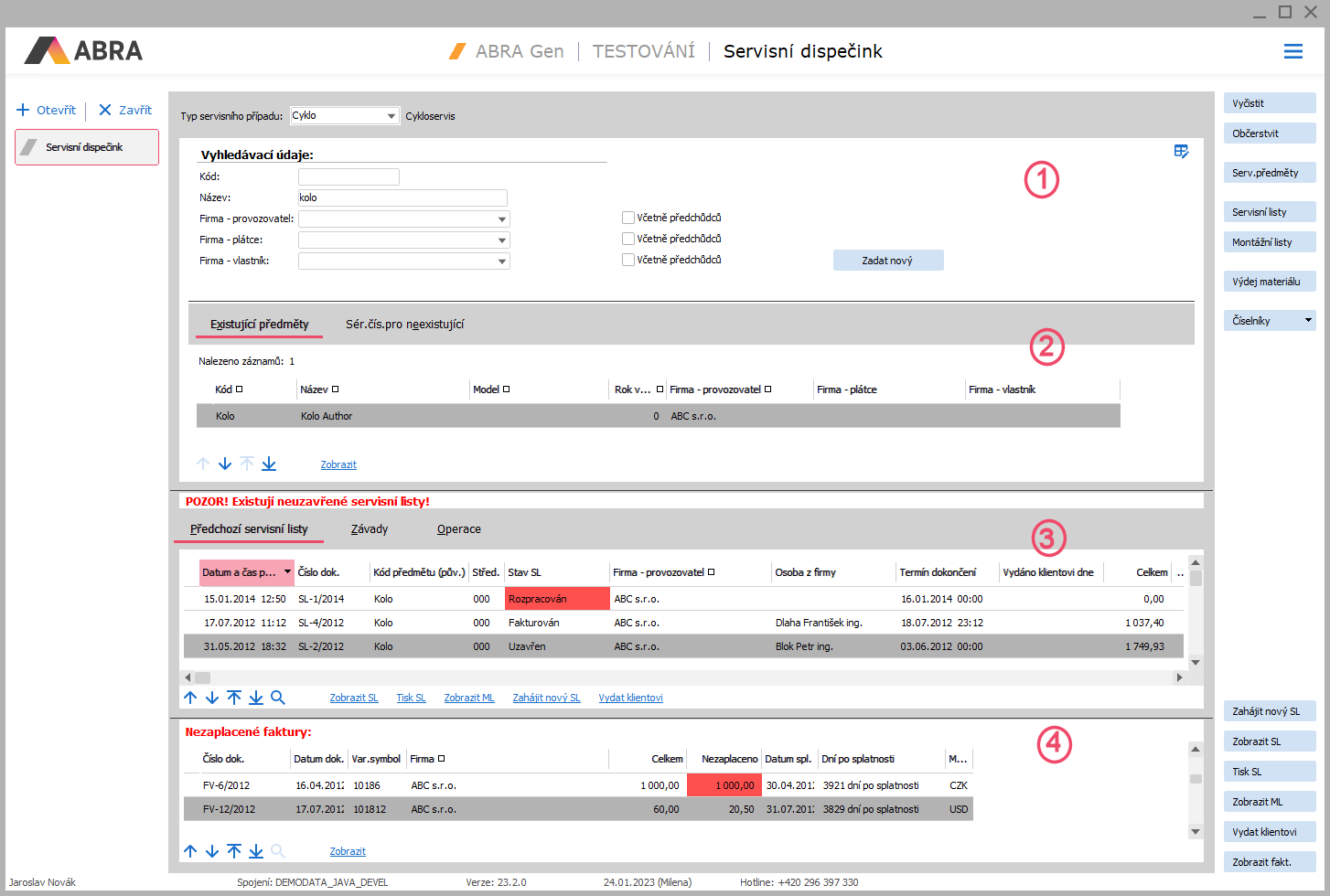Click the search magnifier in service sheets navigation
This screenshot has width=1330, height=896.
coord(278,698)
